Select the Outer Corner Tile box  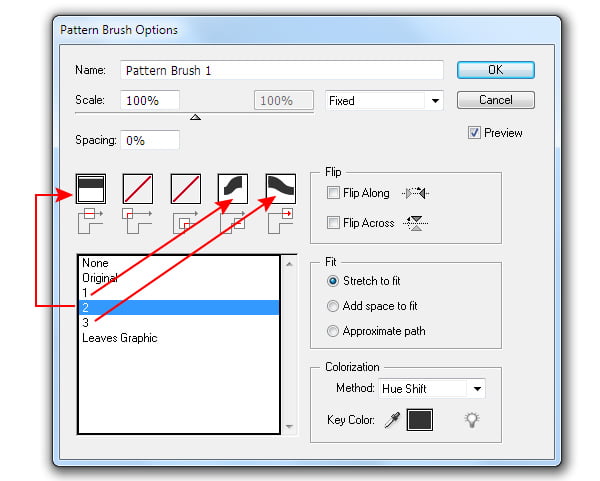138,189
